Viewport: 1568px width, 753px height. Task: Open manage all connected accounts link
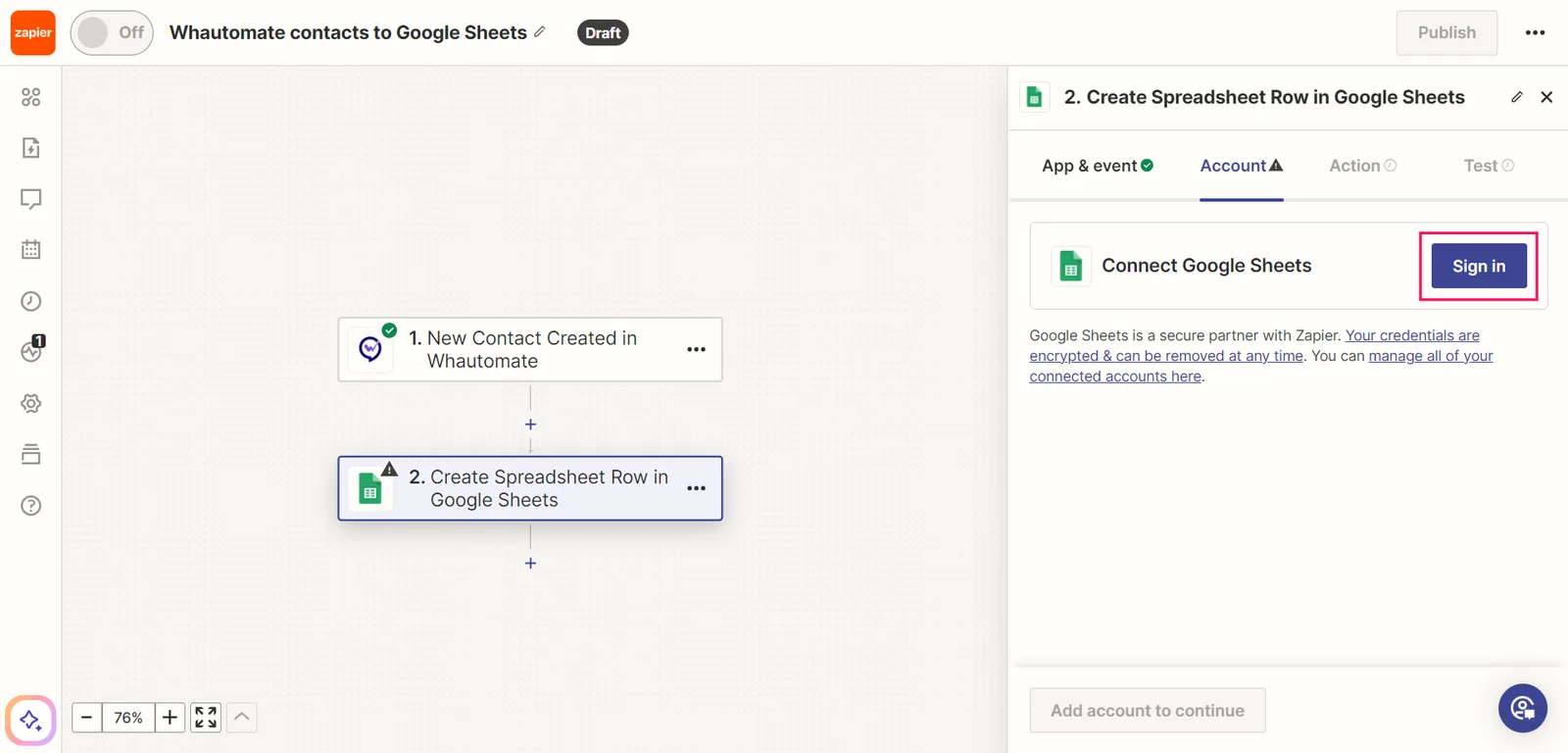coord(1261,366)
